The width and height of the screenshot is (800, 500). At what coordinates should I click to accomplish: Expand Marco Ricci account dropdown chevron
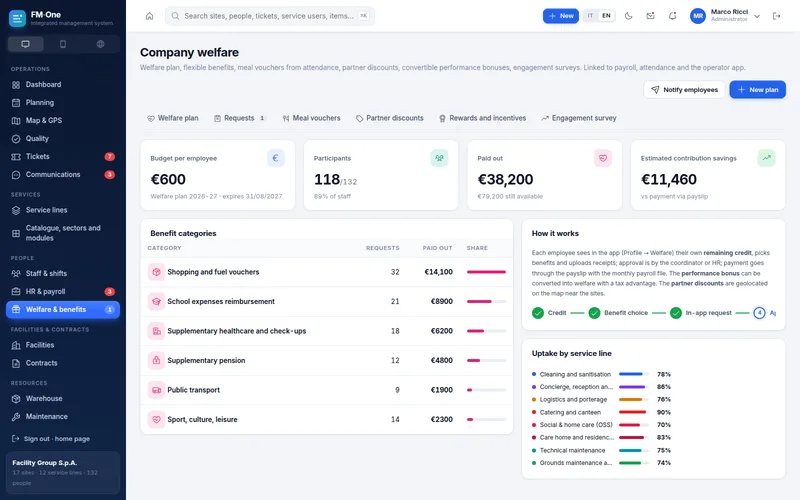pos(757,16)
